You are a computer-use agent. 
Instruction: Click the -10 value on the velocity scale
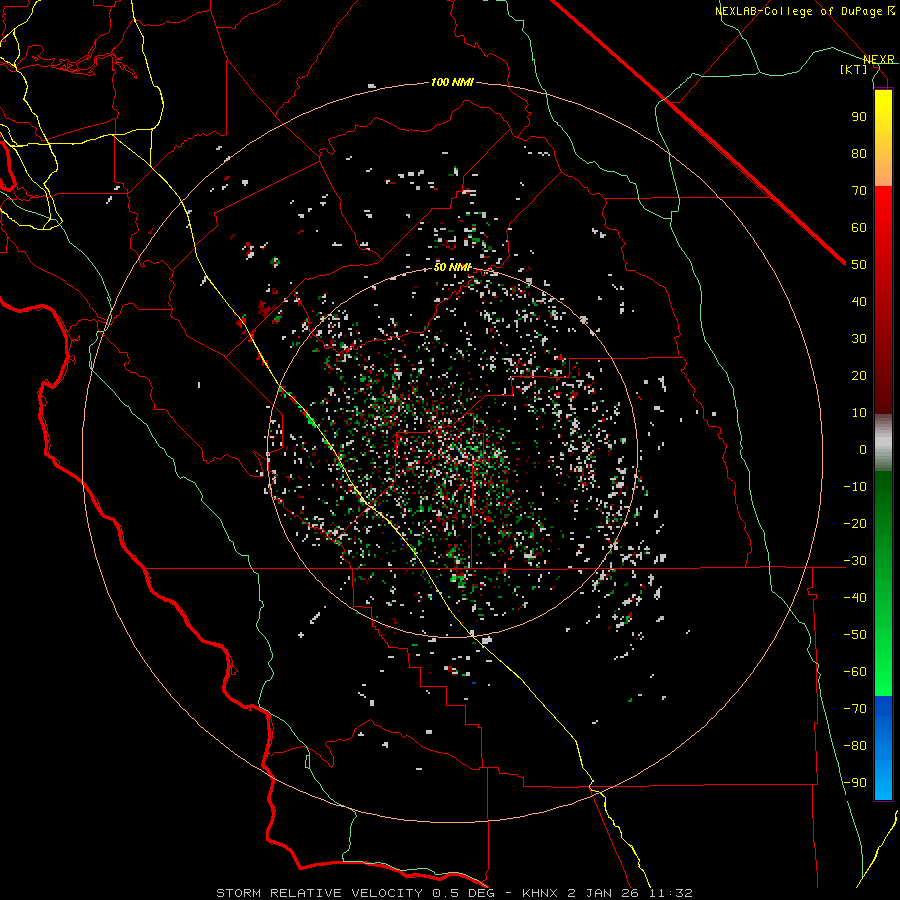(x=855, y=487)
